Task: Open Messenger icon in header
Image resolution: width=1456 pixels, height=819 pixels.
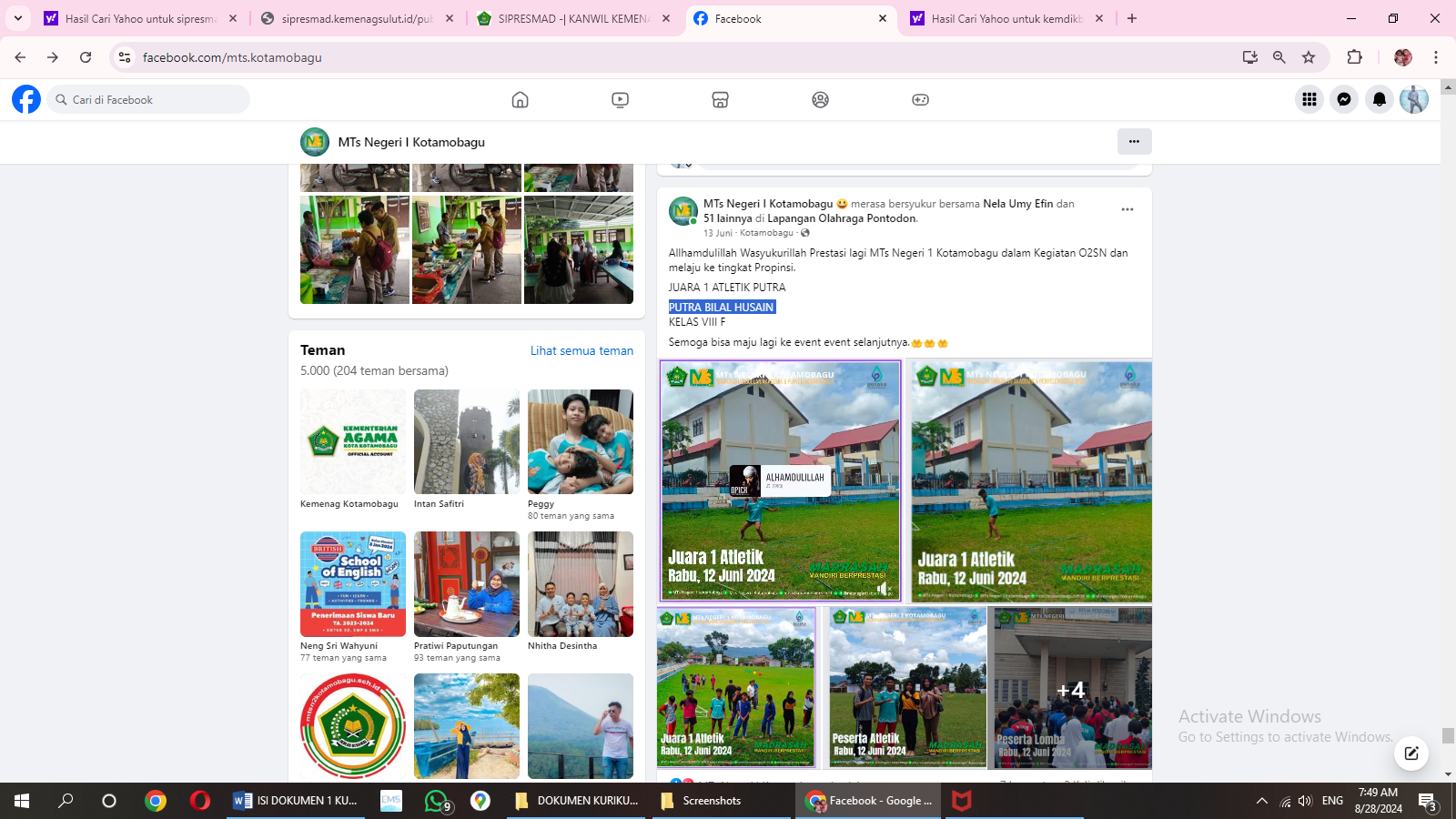Action: (x=1344, y=100)
